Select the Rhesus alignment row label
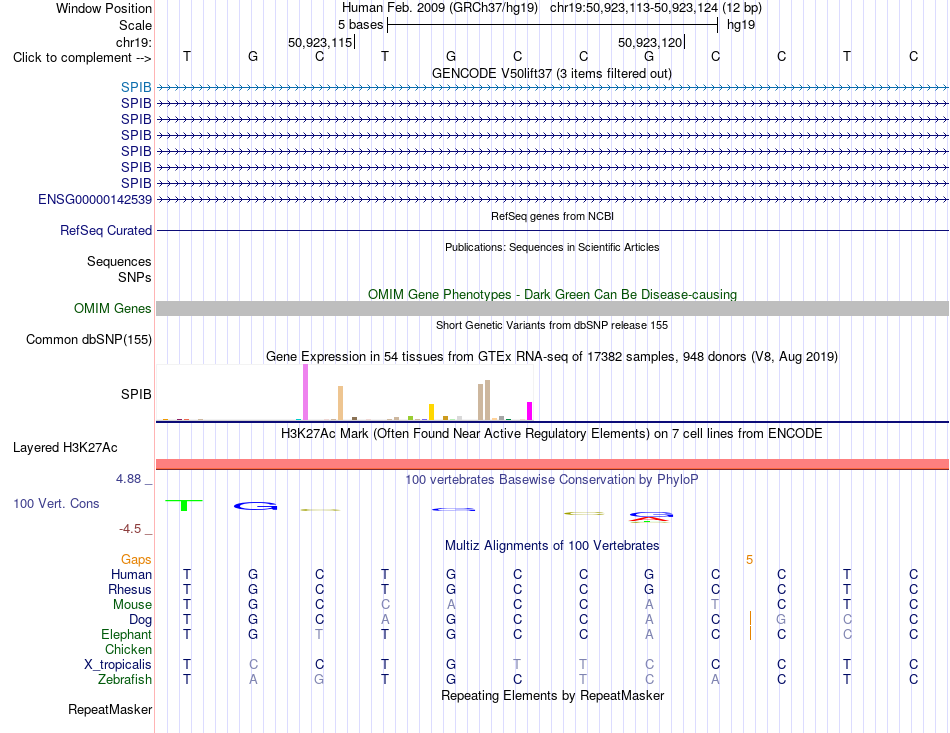Image resolution: width=950 pixels, height=733 pixels. coord(130,589)
